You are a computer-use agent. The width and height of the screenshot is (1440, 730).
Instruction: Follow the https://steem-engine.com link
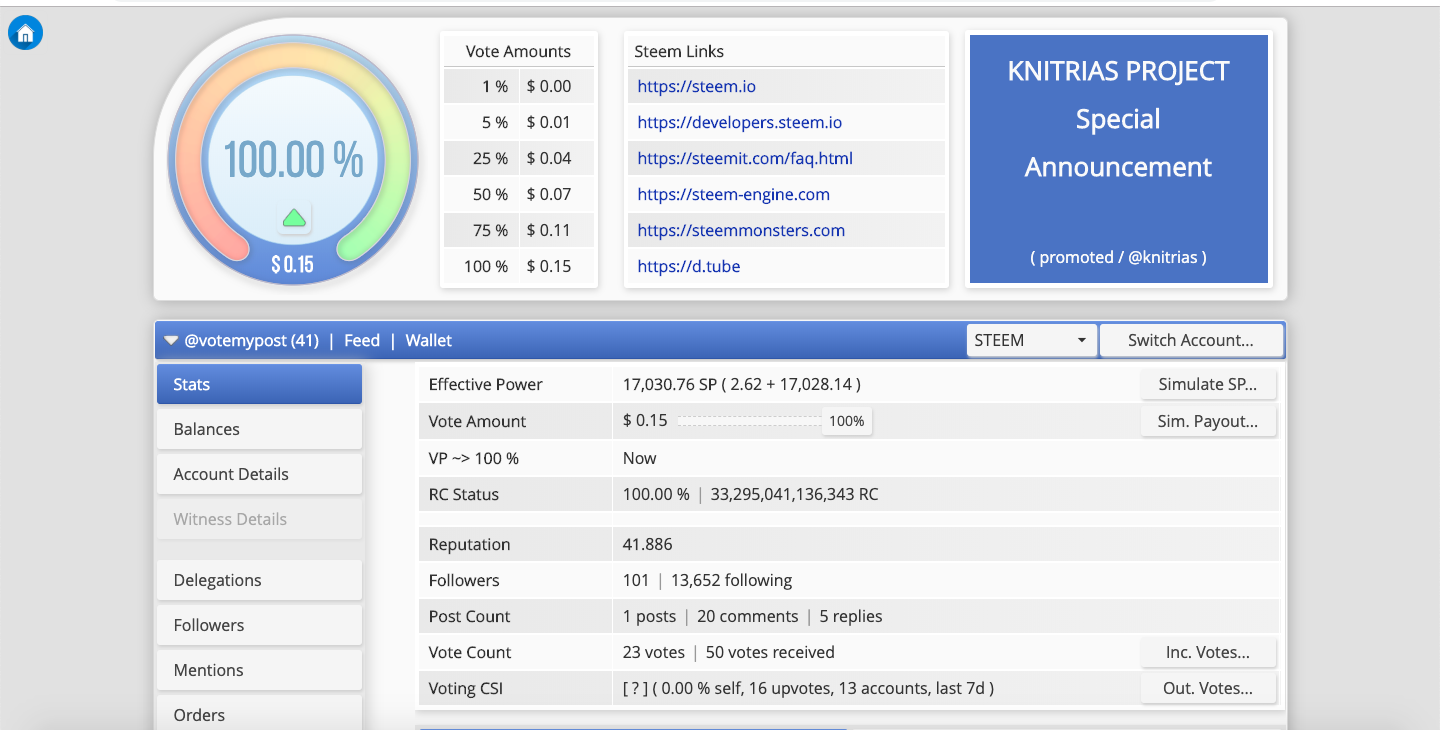pos(734,194)
